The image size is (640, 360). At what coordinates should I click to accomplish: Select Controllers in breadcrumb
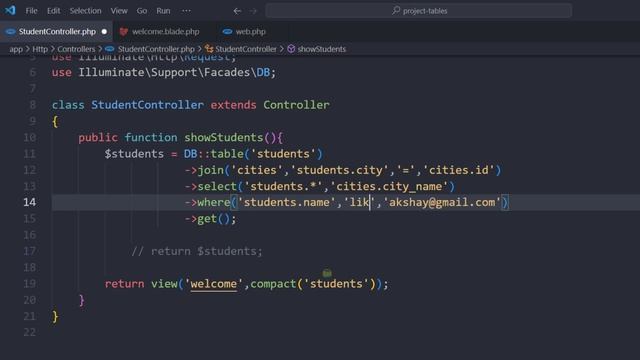click(76, 49)
